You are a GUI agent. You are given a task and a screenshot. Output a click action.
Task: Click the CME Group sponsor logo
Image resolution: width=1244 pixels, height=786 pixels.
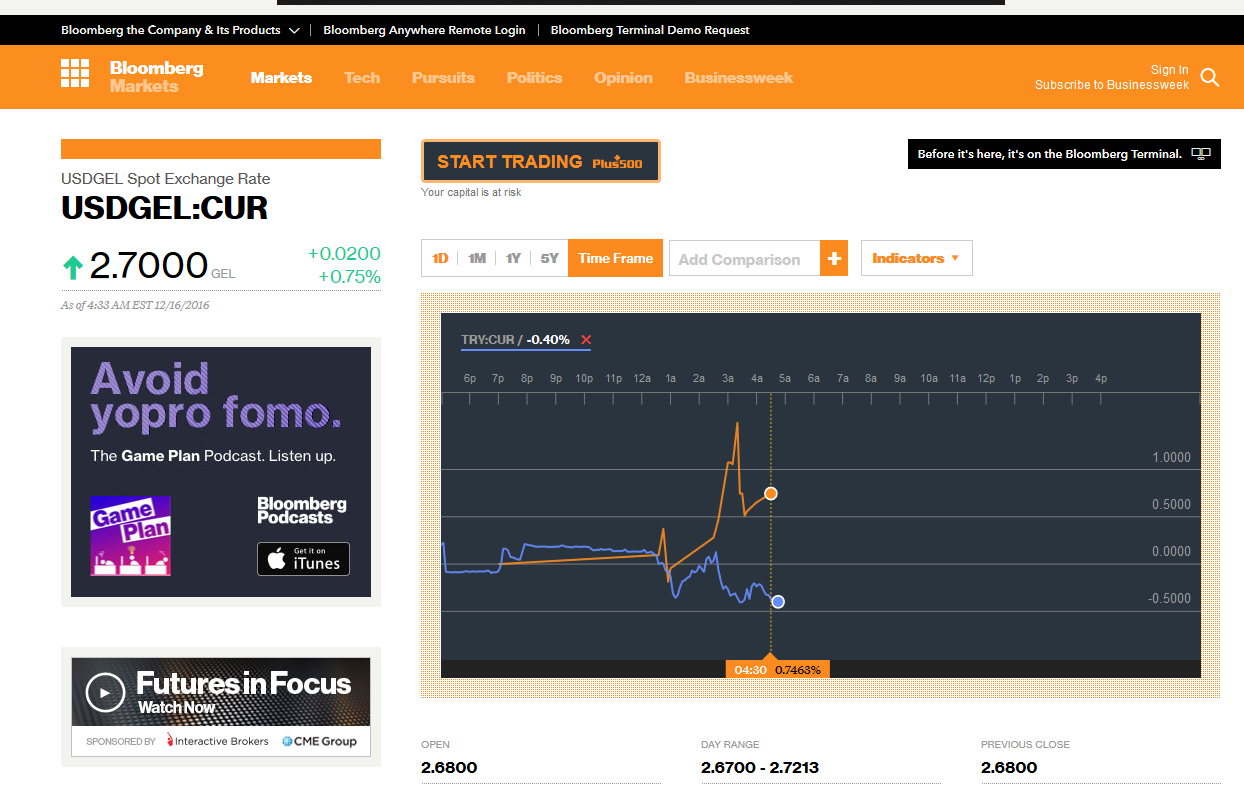[x=319, y=741]
